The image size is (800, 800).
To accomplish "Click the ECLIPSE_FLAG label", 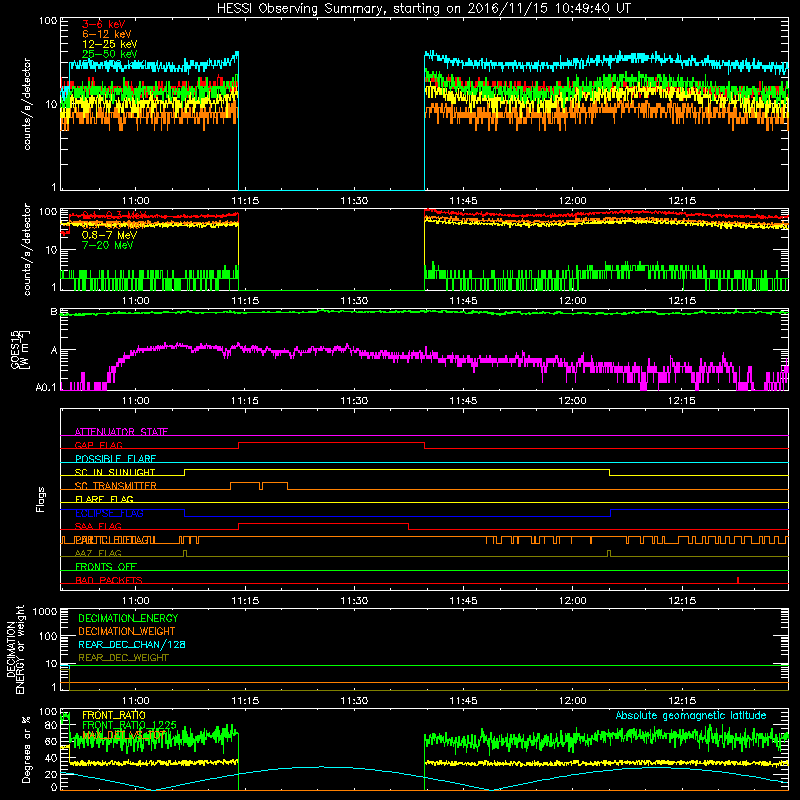I will tap(109, 513).
